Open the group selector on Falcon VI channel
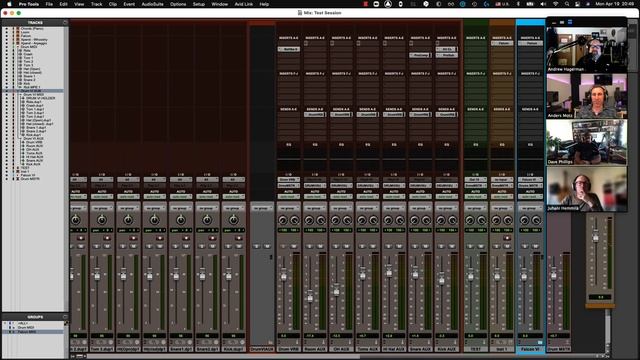This screenshot has width=640, height=360. coord(530,208)
